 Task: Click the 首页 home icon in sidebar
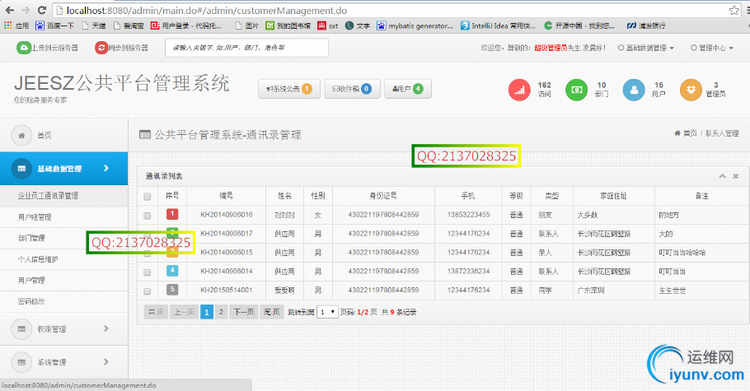point(22,135)
